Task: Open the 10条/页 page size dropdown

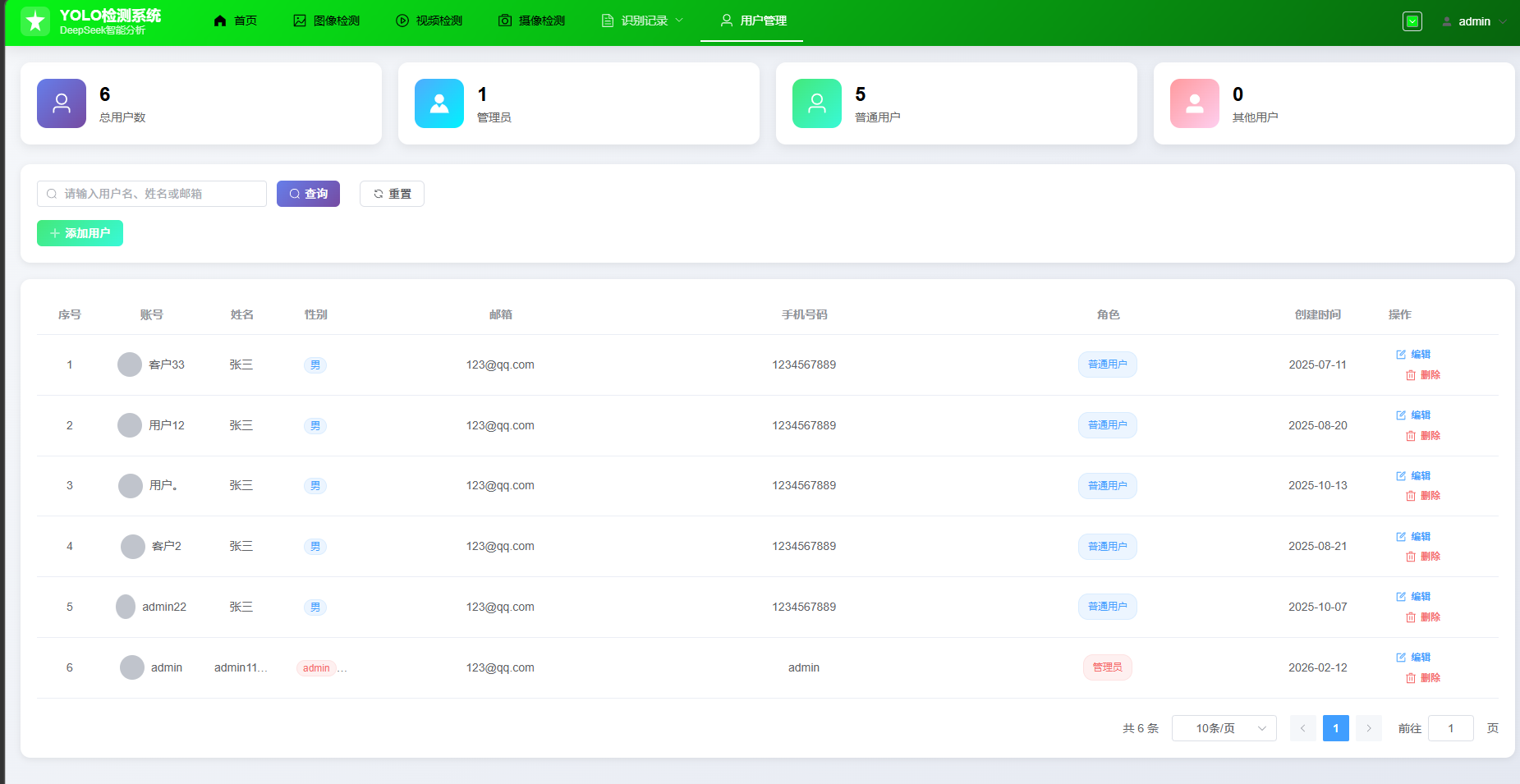Action: pyautogui.click(x=1224, y=728)
